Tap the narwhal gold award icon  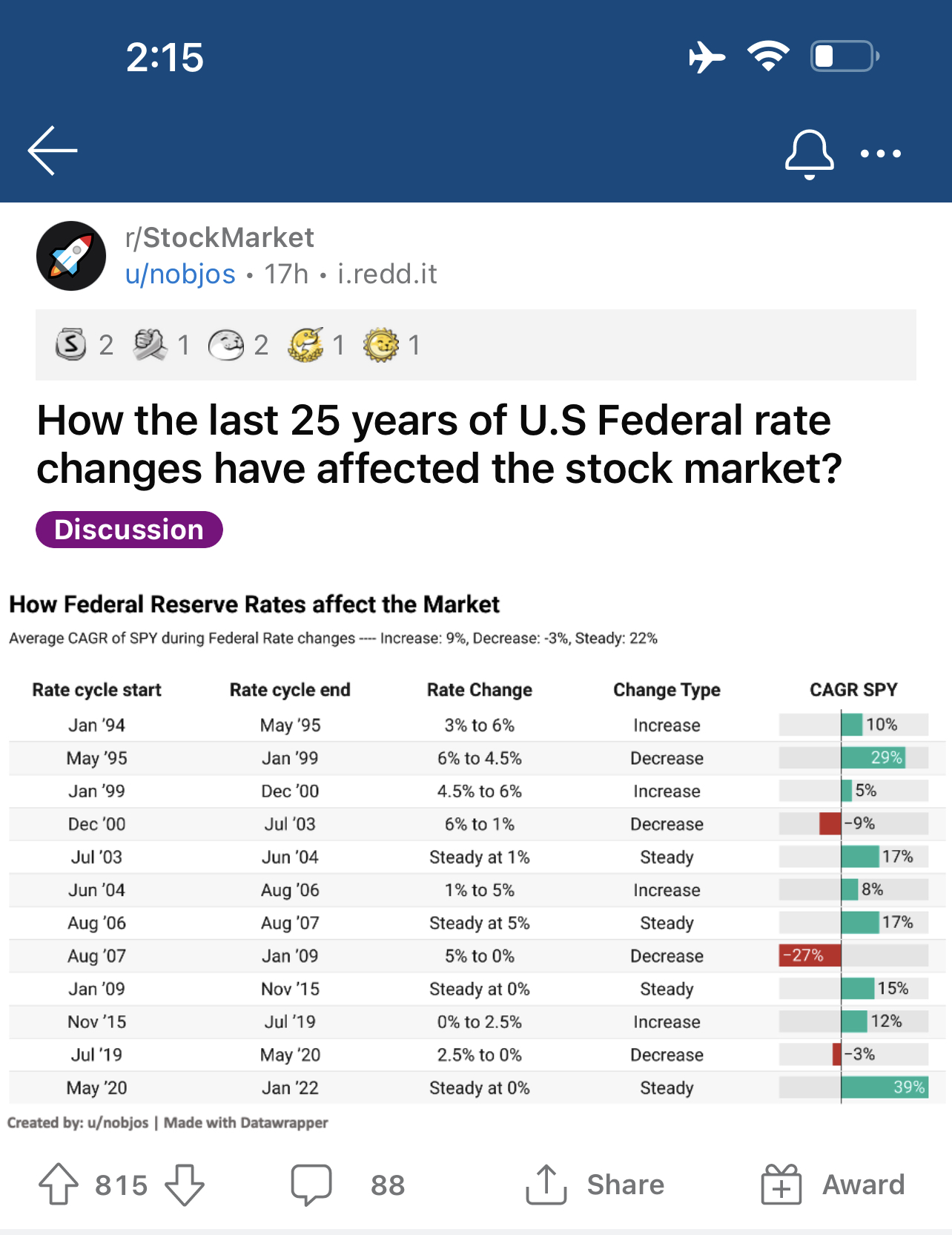click(306, 345)
